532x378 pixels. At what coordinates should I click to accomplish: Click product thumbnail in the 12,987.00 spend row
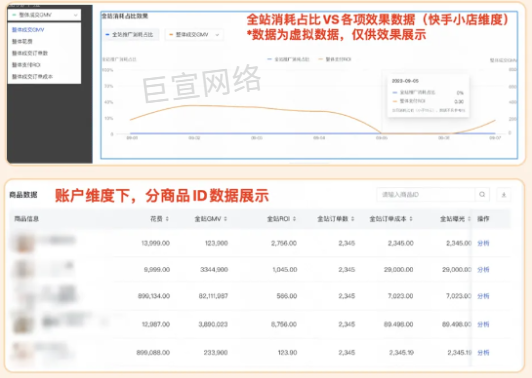[23, 324]
